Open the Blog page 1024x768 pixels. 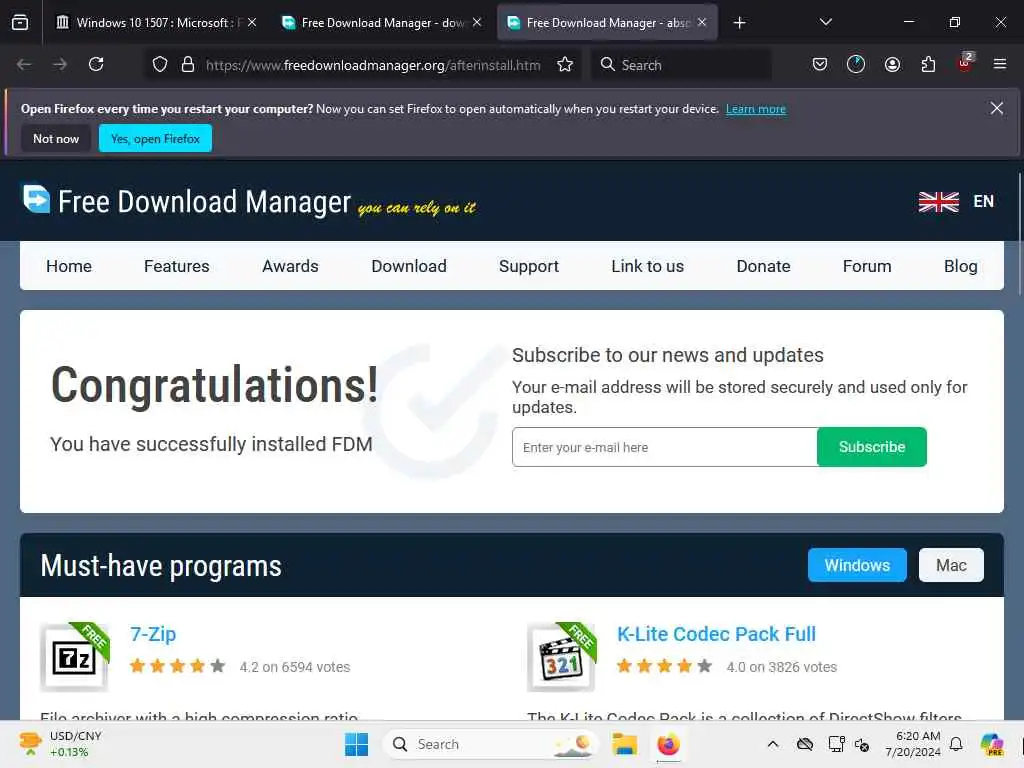pyautogui.click(x=961, y=266)
